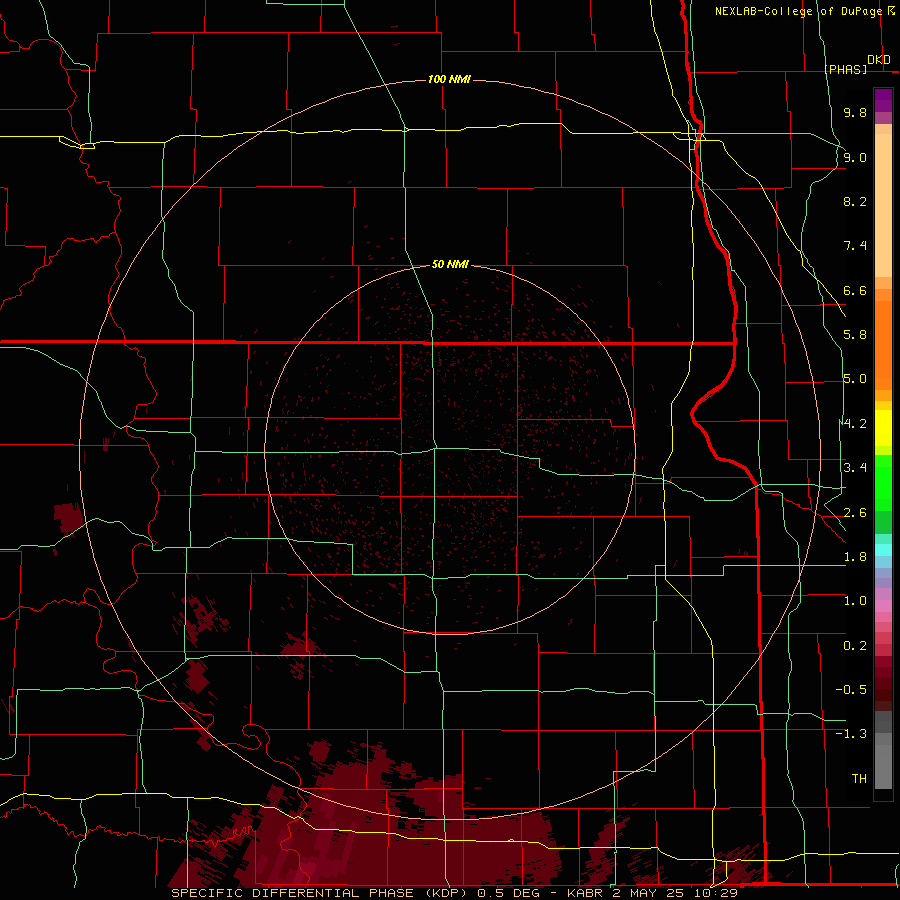Image resolution: width=900 pixels, height=900 pixels.
Task: Click the "100 NMI" range ring label
Action: click(449, 79)
